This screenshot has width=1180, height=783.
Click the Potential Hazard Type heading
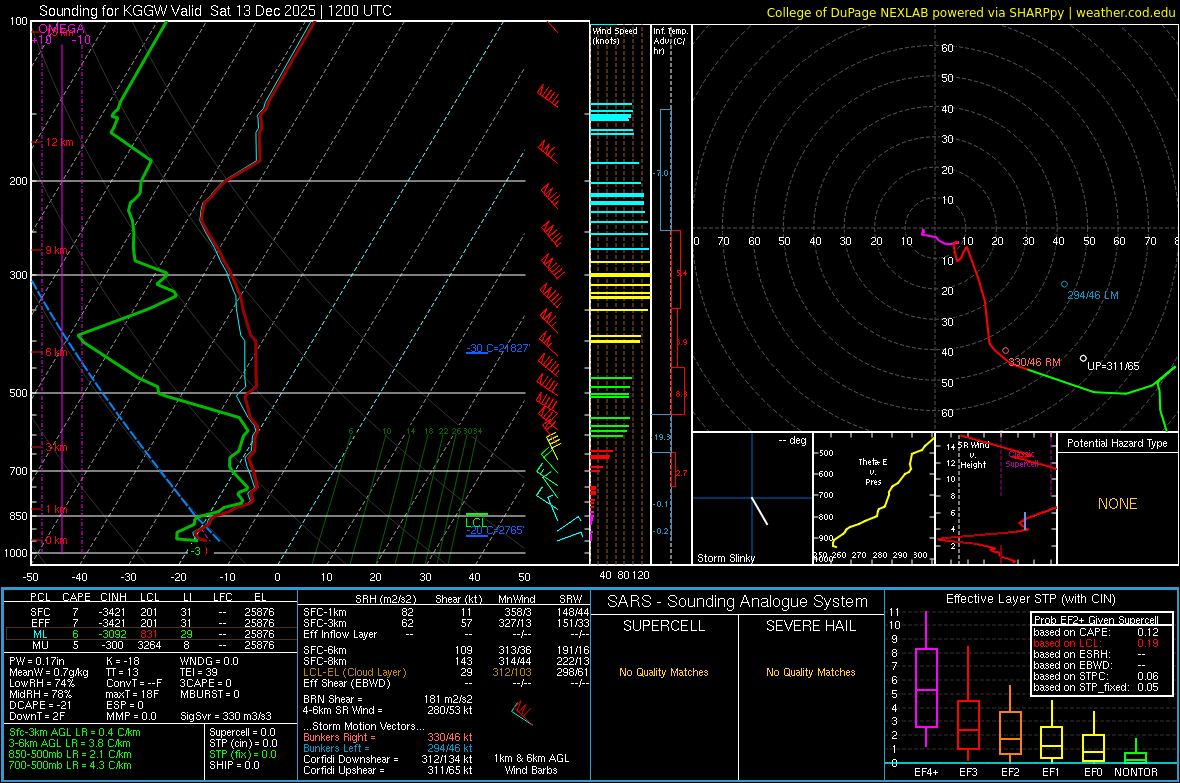1117,443
